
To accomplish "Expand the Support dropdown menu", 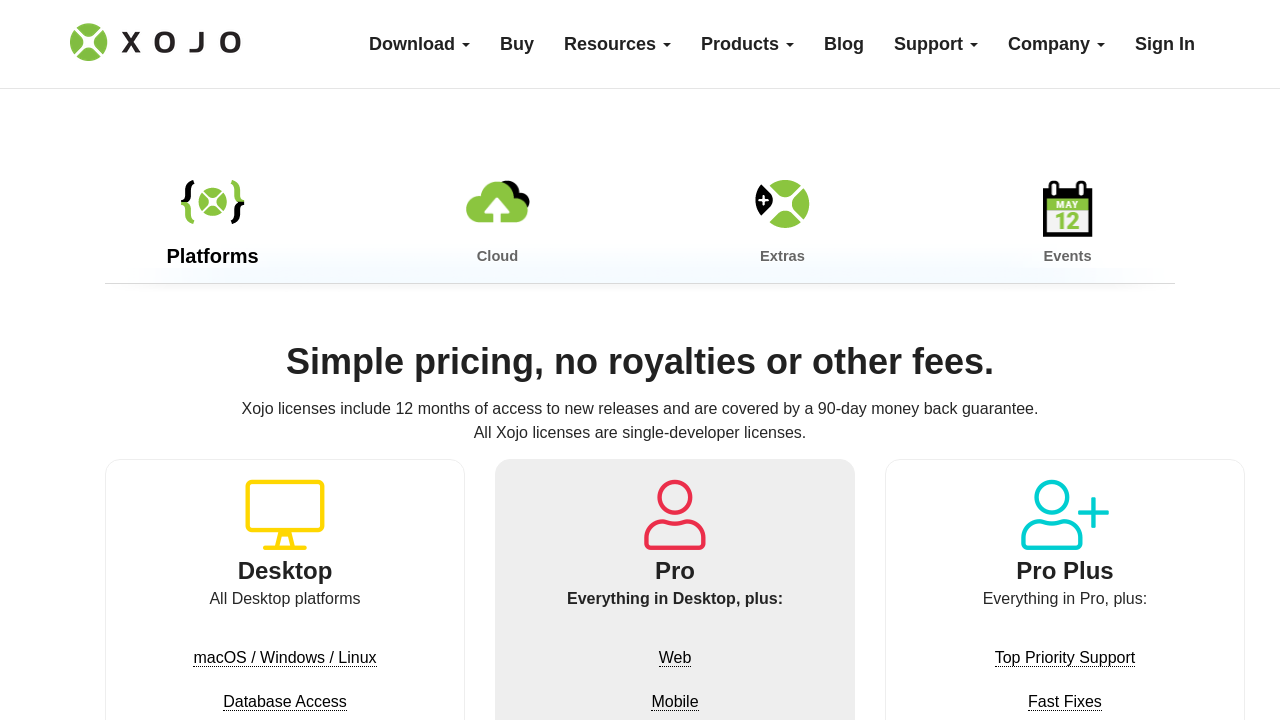I will 935,44.
